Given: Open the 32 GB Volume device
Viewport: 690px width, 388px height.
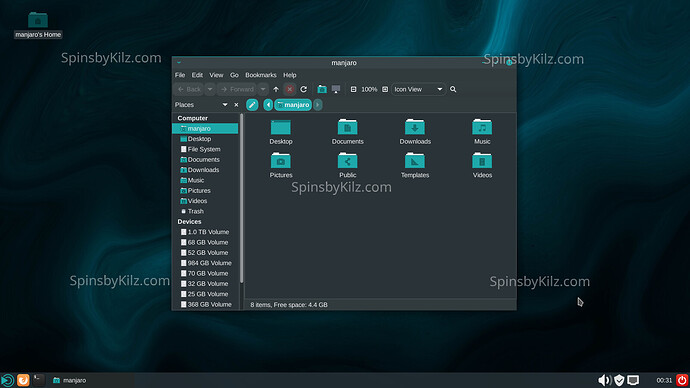Looking at the screenshot, I should pyautogui.click(x=205, y=284).
